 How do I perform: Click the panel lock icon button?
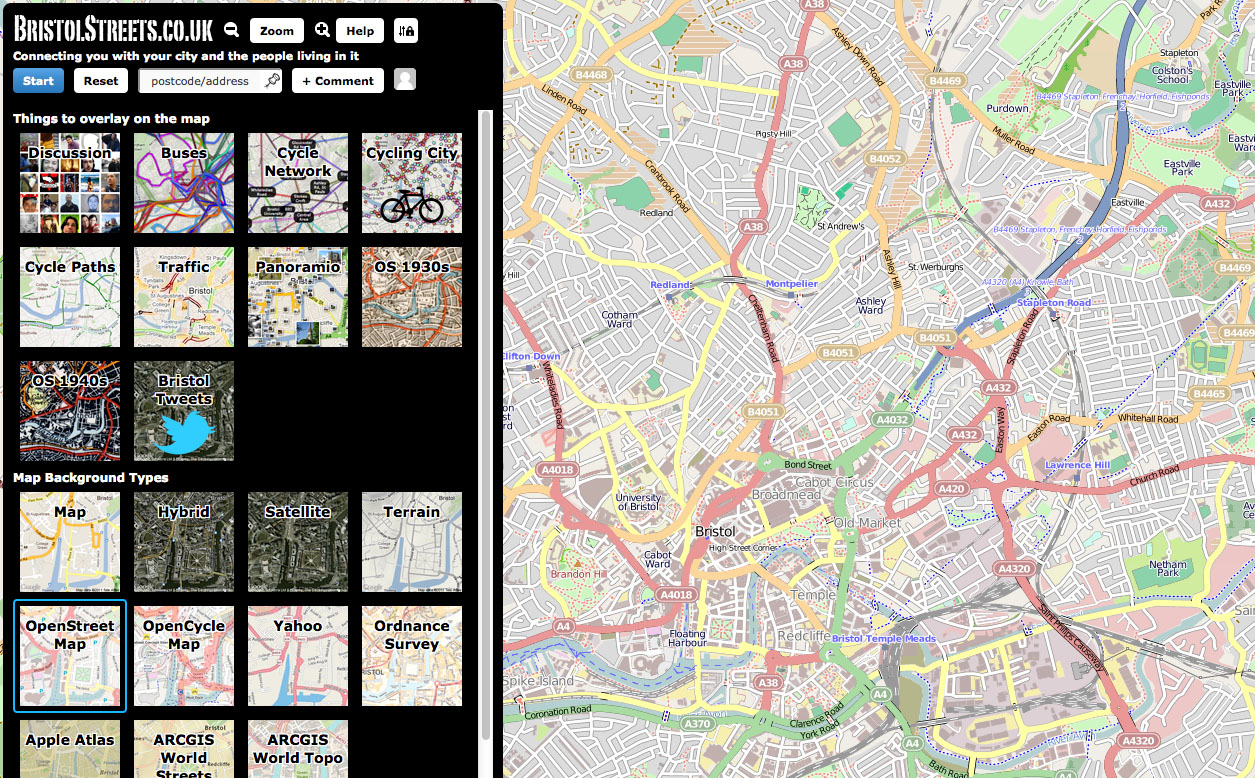(406, 31)
